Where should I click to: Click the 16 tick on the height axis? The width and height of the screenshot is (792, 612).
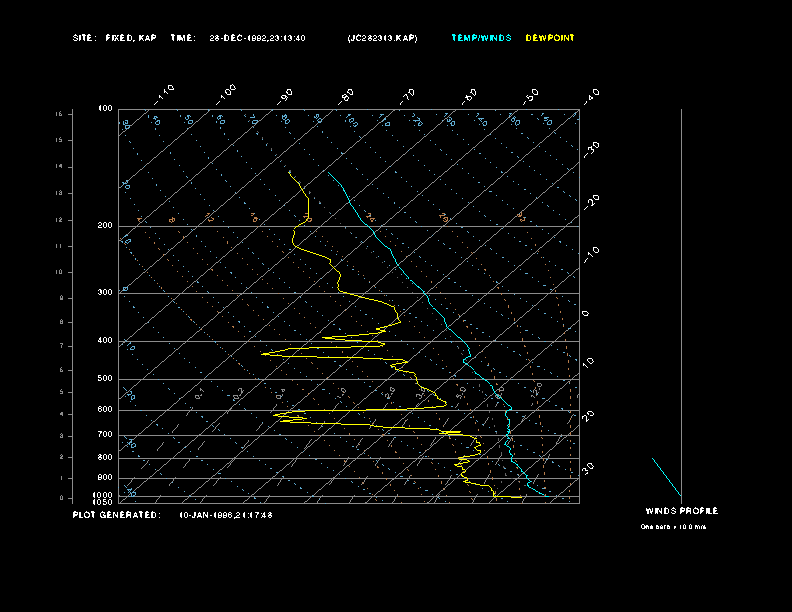click(59, 114)
